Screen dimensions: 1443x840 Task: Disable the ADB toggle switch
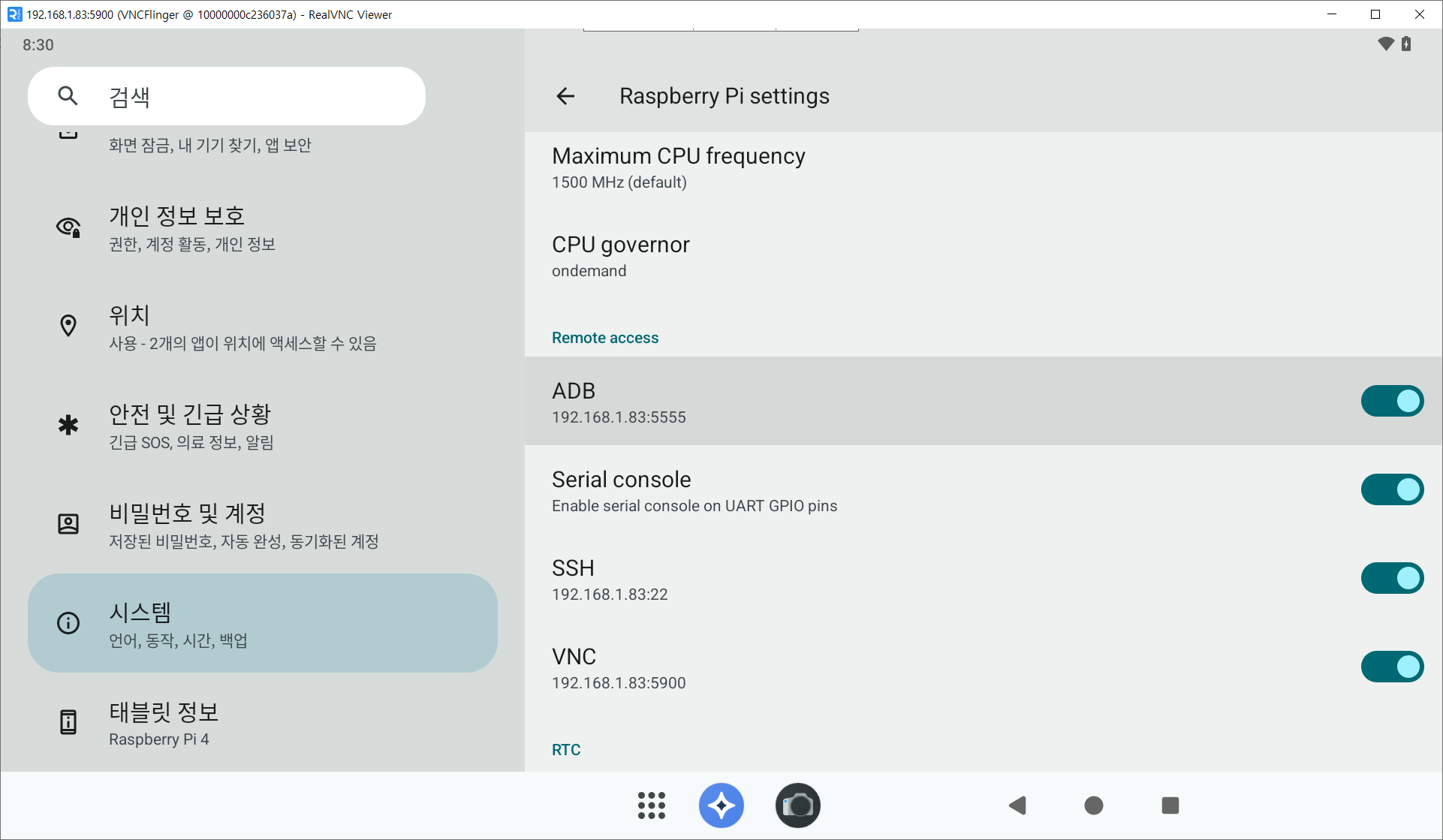(x=1391, y=401)
